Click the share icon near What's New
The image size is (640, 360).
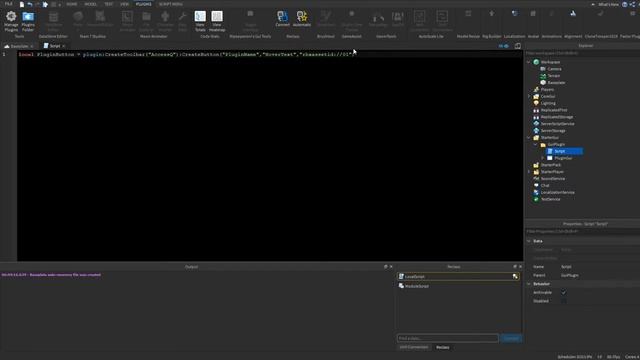point(632,4)
